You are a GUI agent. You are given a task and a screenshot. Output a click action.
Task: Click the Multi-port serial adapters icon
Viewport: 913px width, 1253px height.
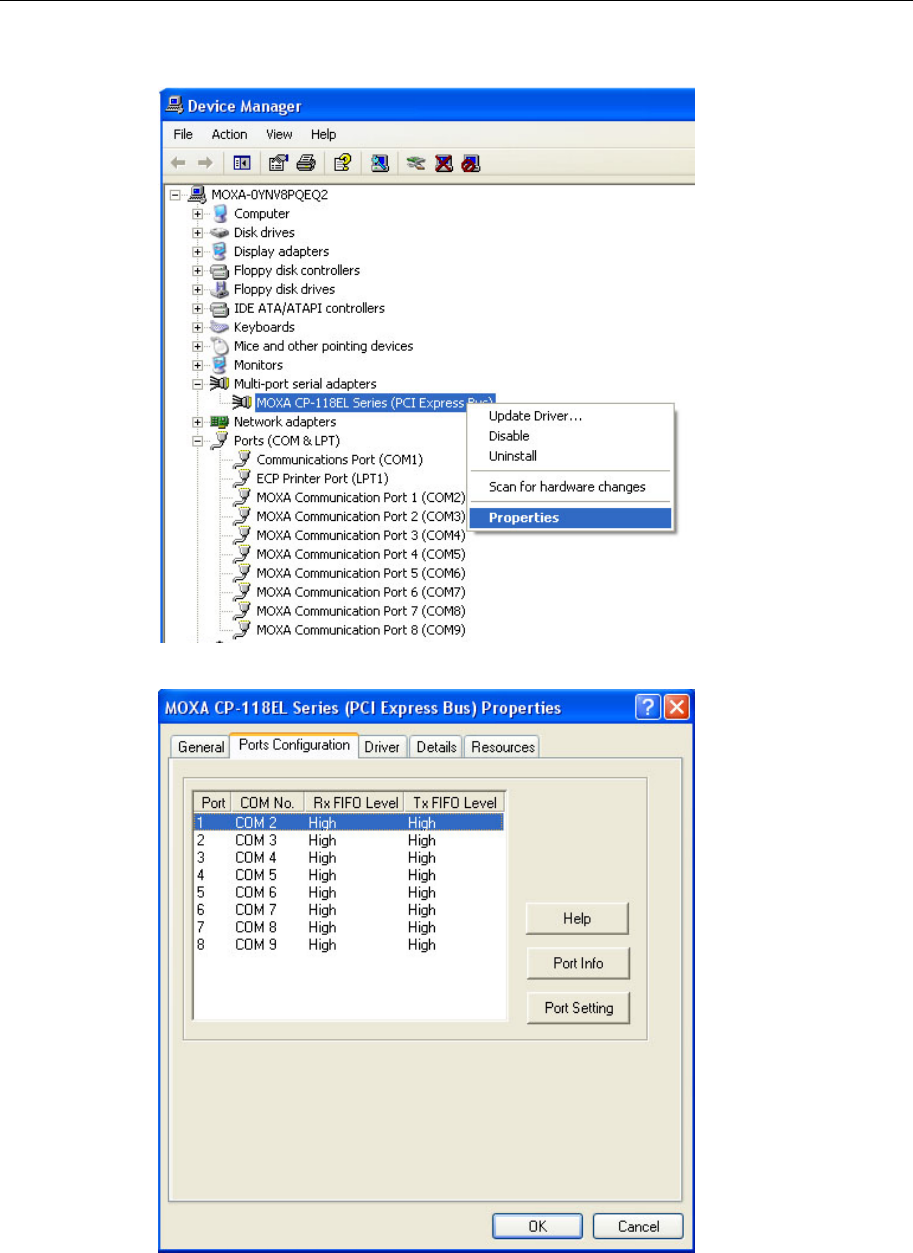[x=219, y=384]
